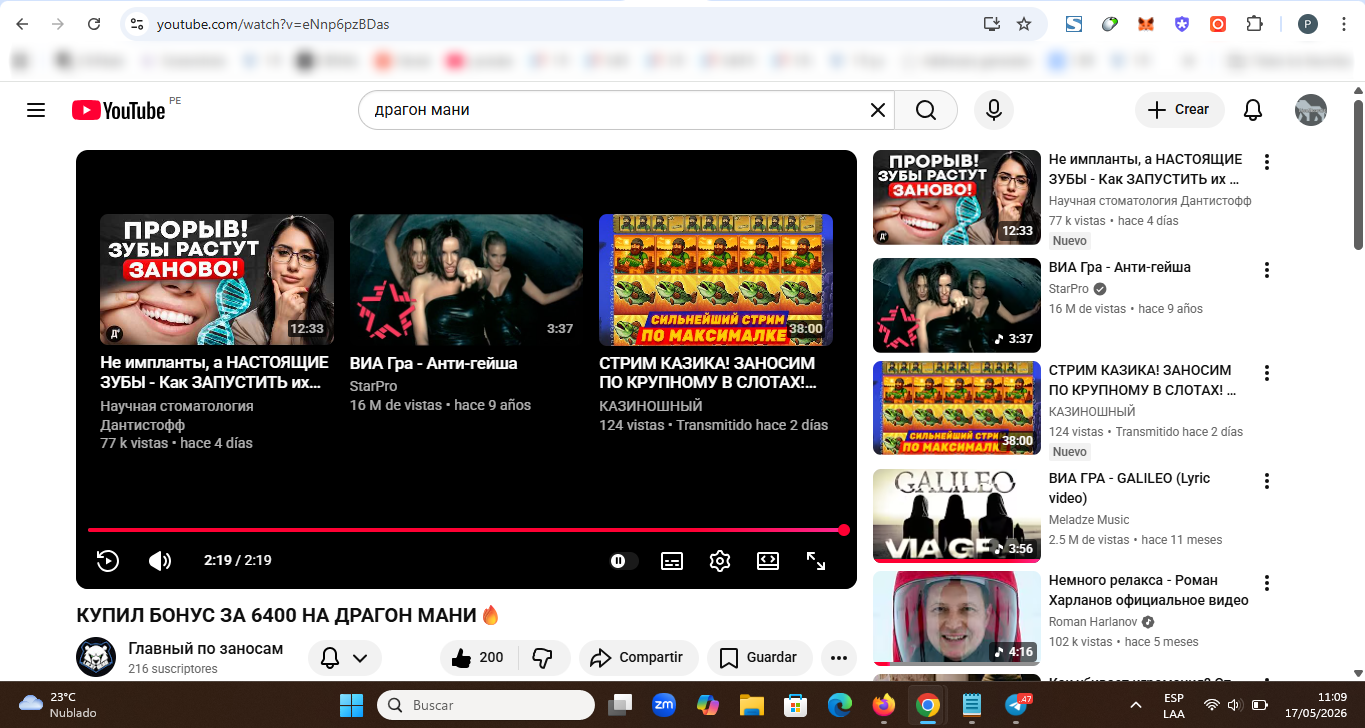1365x728 pixels.
Task: Dislike the video with thumbs down
Action: click(543, 658)
